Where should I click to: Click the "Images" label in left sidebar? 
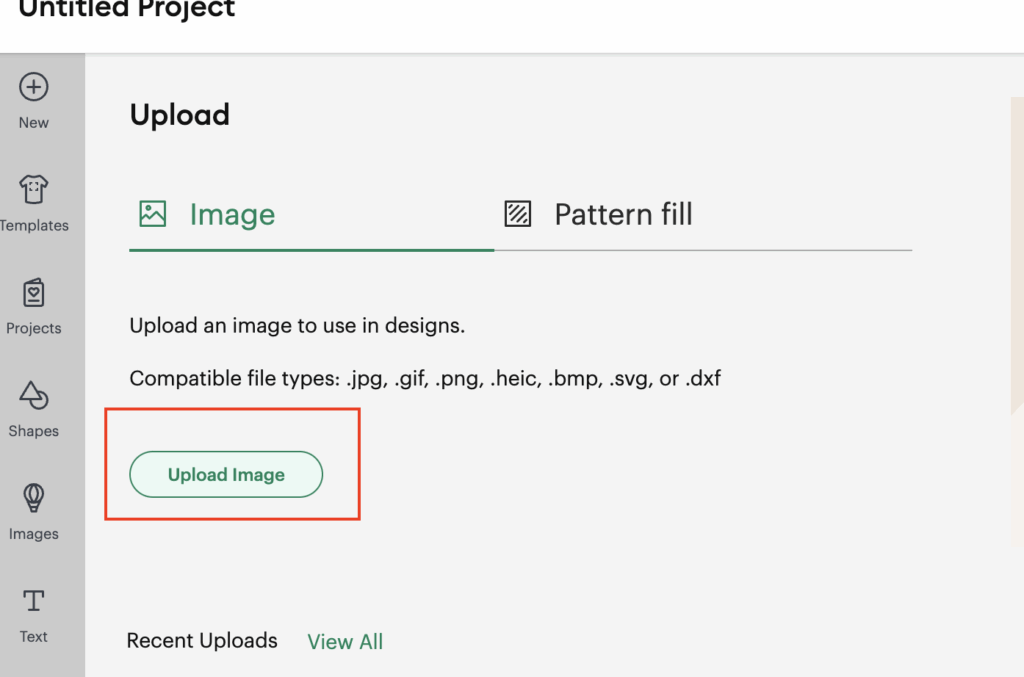pos(34,534)
